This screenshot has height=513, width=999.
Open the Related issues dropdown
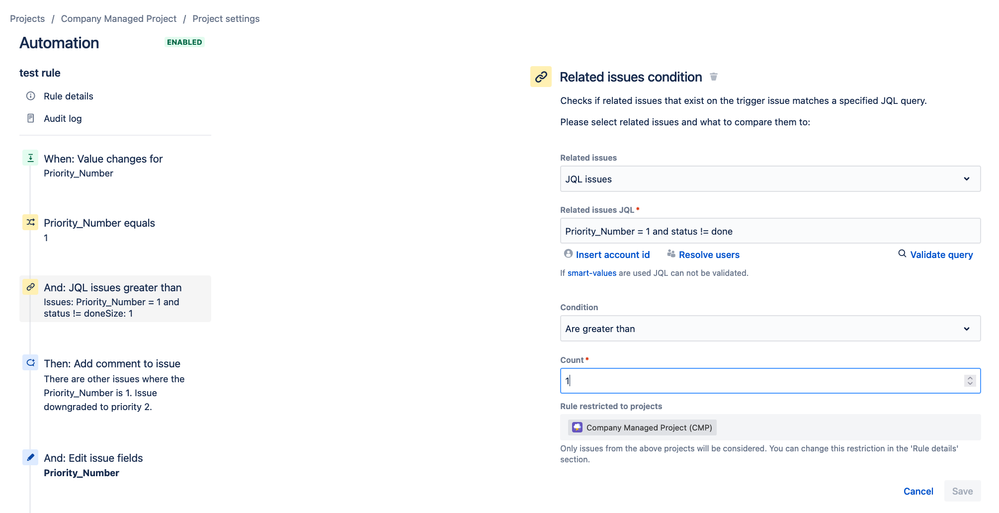pos(769,179)
